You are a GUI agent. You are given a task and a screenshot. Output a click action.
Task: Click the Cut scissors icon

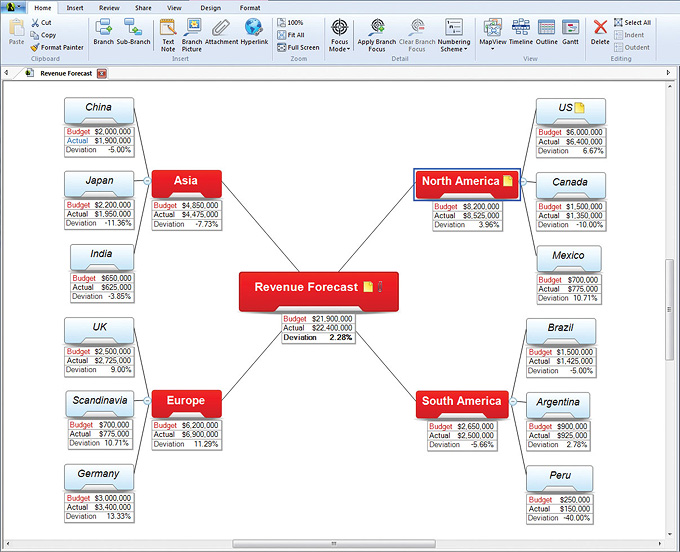(x=35, y=23)
